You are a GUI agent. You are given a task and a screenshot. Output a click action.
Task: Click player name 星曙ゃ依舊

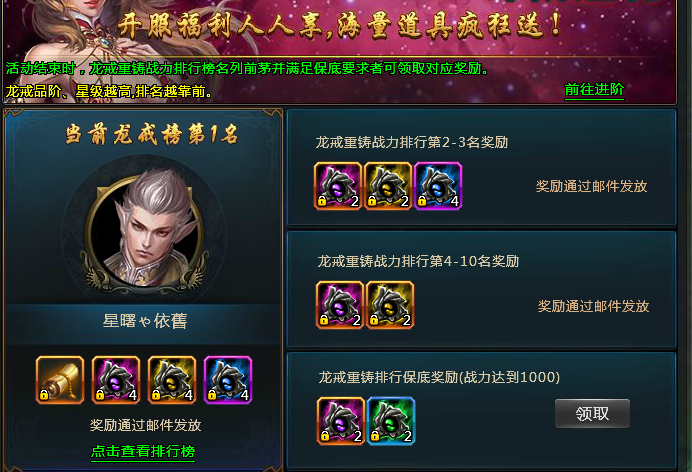(145, 321)
